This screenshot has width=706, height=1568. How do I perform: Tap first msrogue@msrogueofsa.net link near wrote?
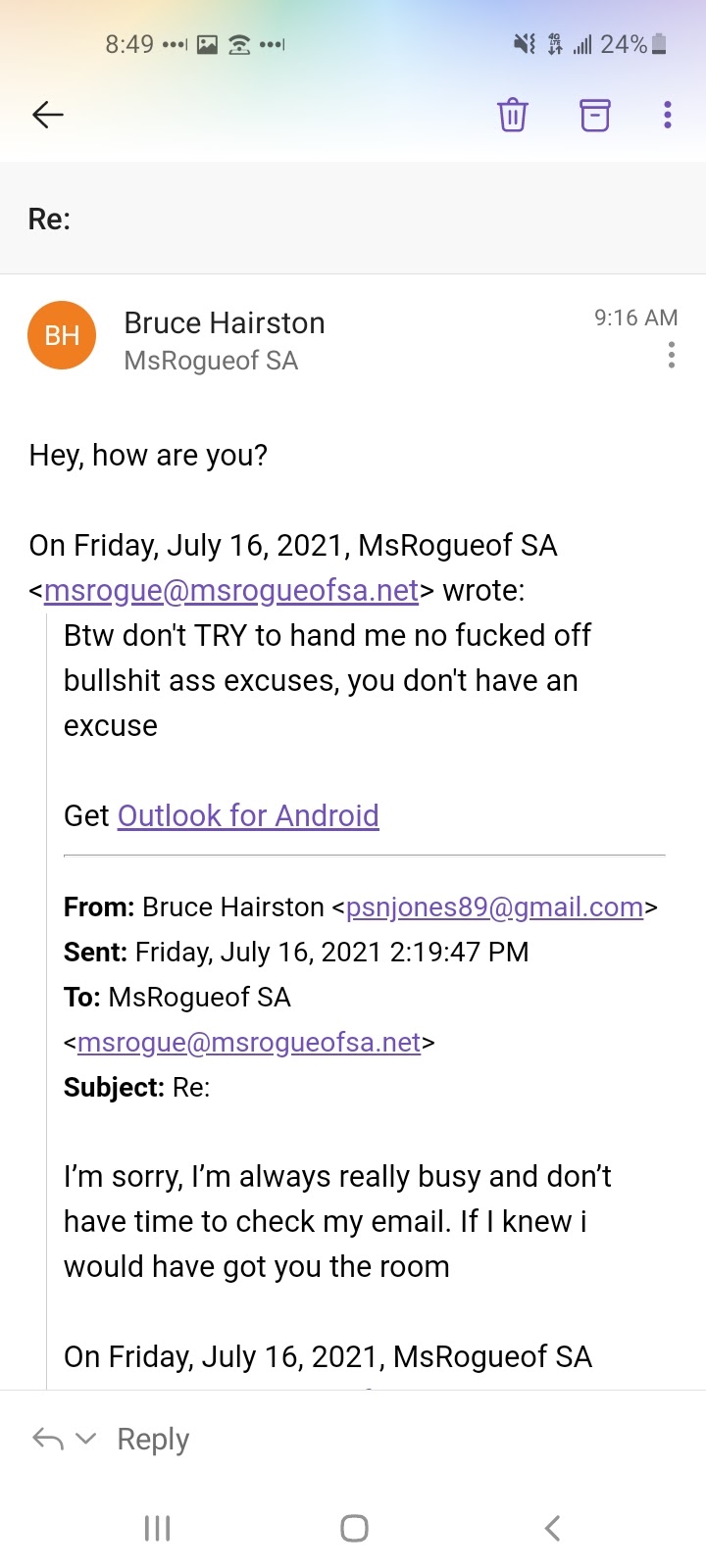click(231, 591)
